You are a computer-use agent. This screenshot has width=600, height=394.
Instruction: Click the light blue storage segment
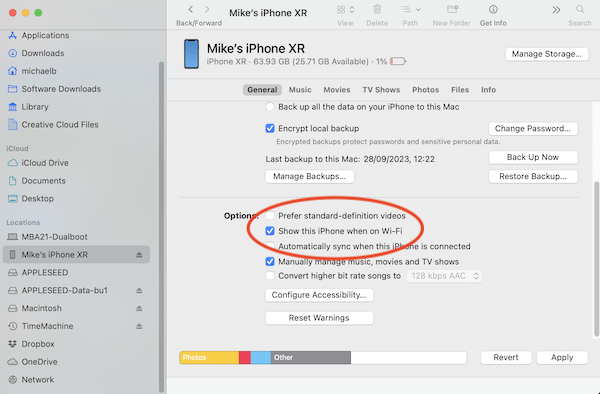point(261,358)
